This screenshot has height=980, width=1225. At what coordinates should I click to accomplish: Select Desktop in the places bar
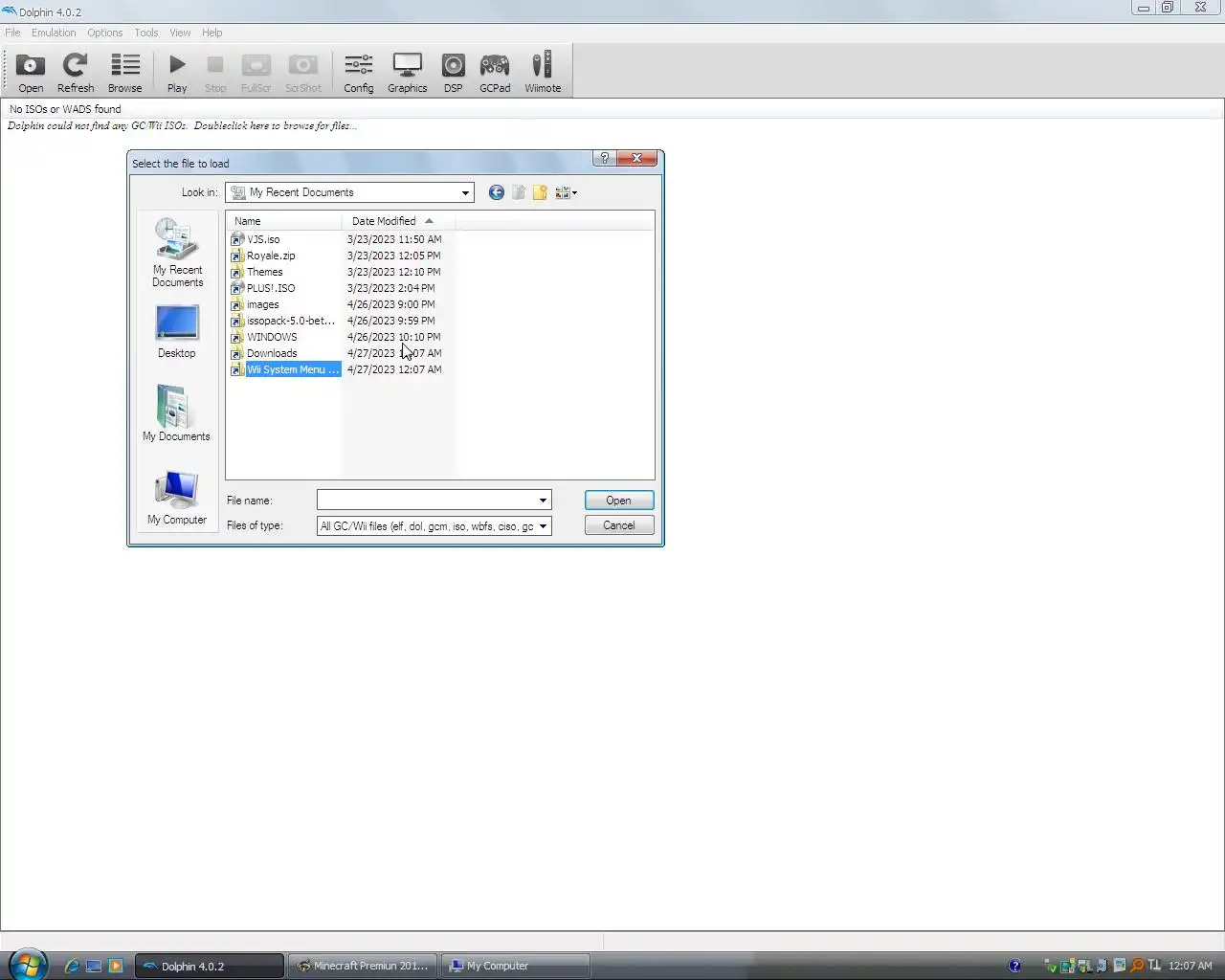[x=177, y=331]
